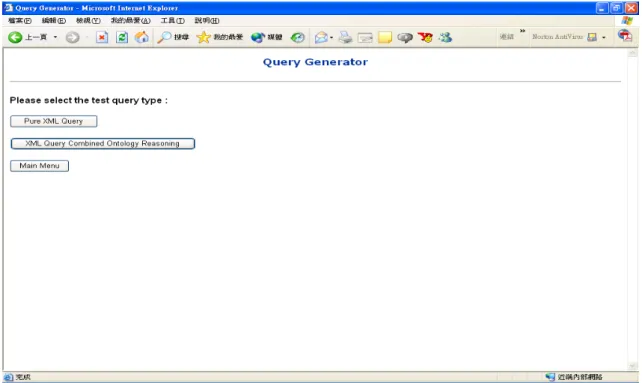Open the Edit menu
642x383 pixels.
tap(54, 20)
